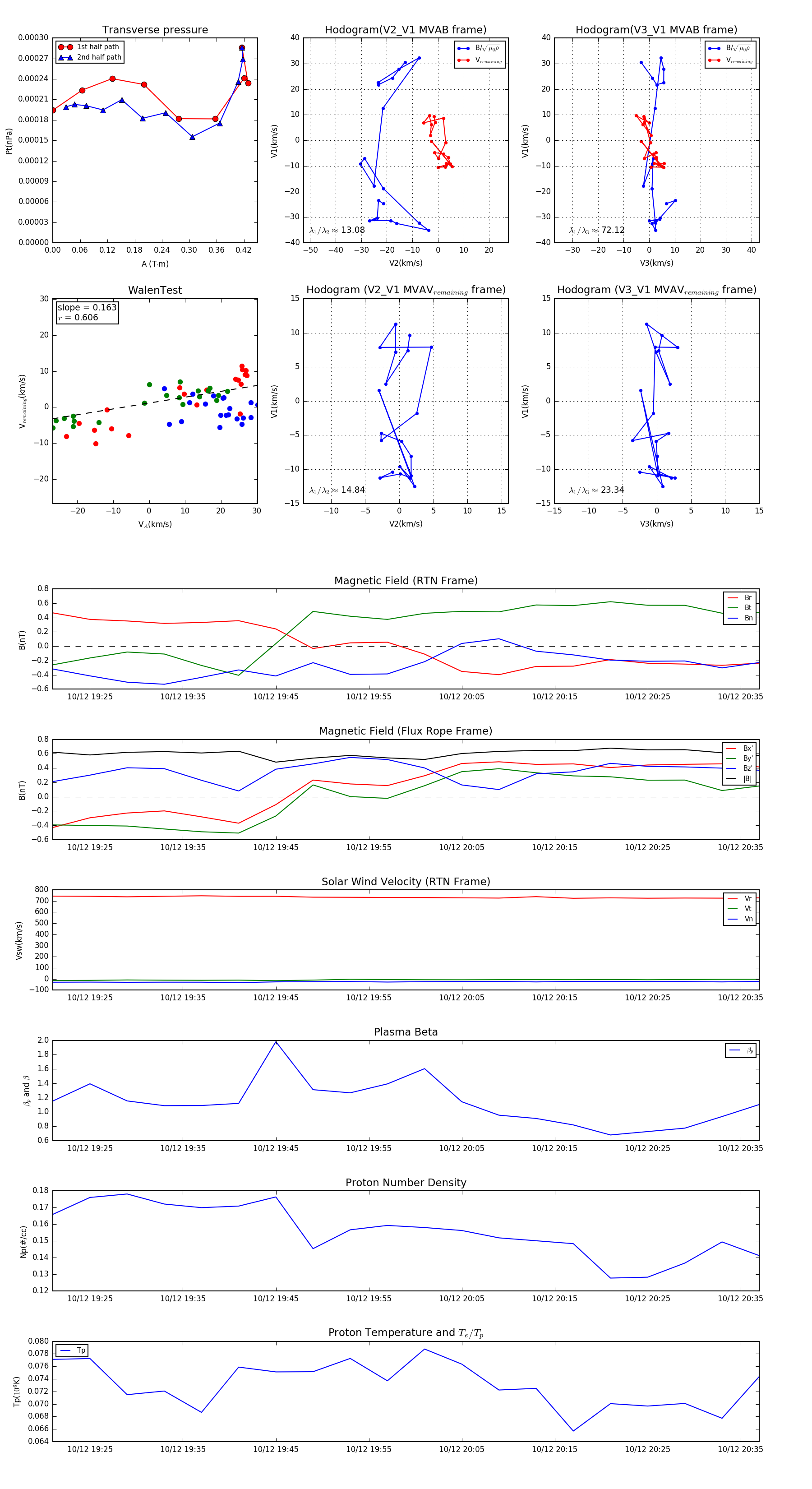Click the "r = 0.606" annotation
Viewport: 812px width, 1489px height.
78,317
